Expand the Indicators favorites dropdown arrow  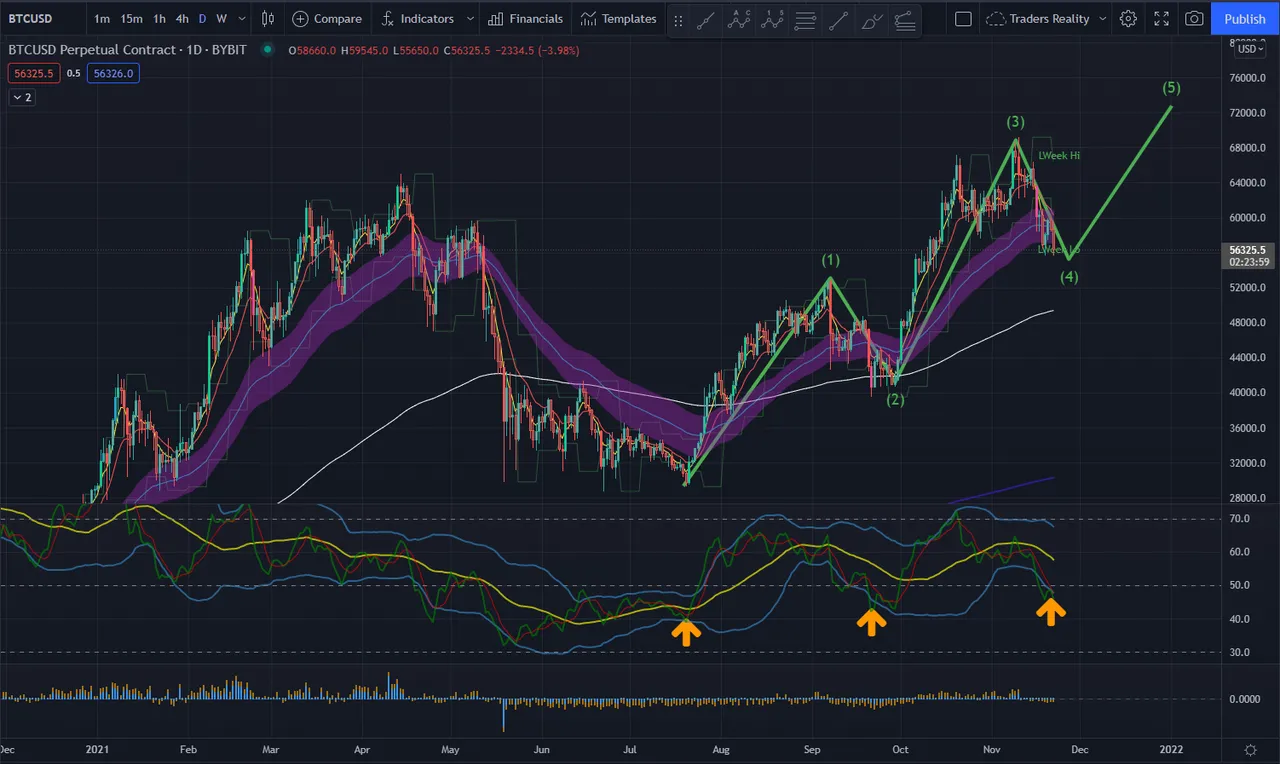tap(470, 18)
